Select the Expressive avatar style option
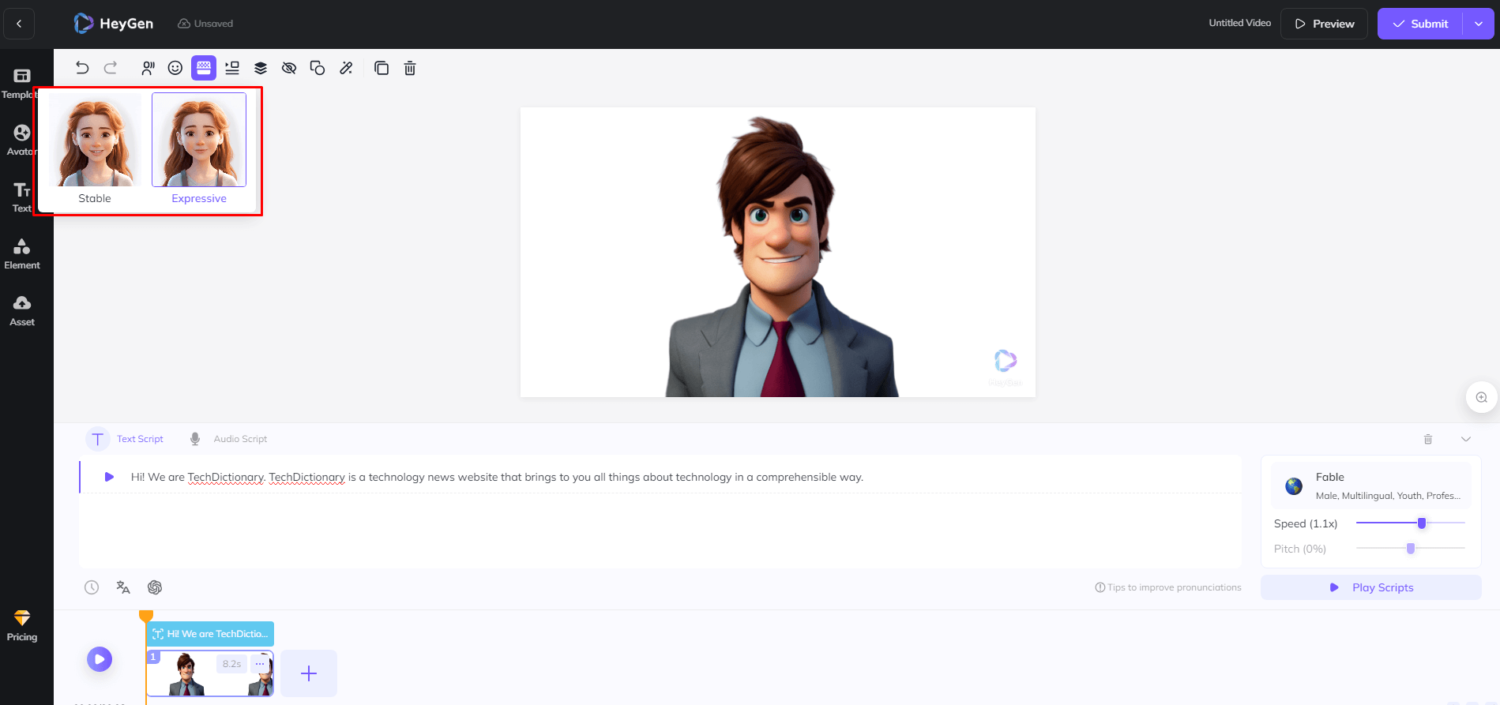This screenshot has width=1500, height=705. click(199, 148)
